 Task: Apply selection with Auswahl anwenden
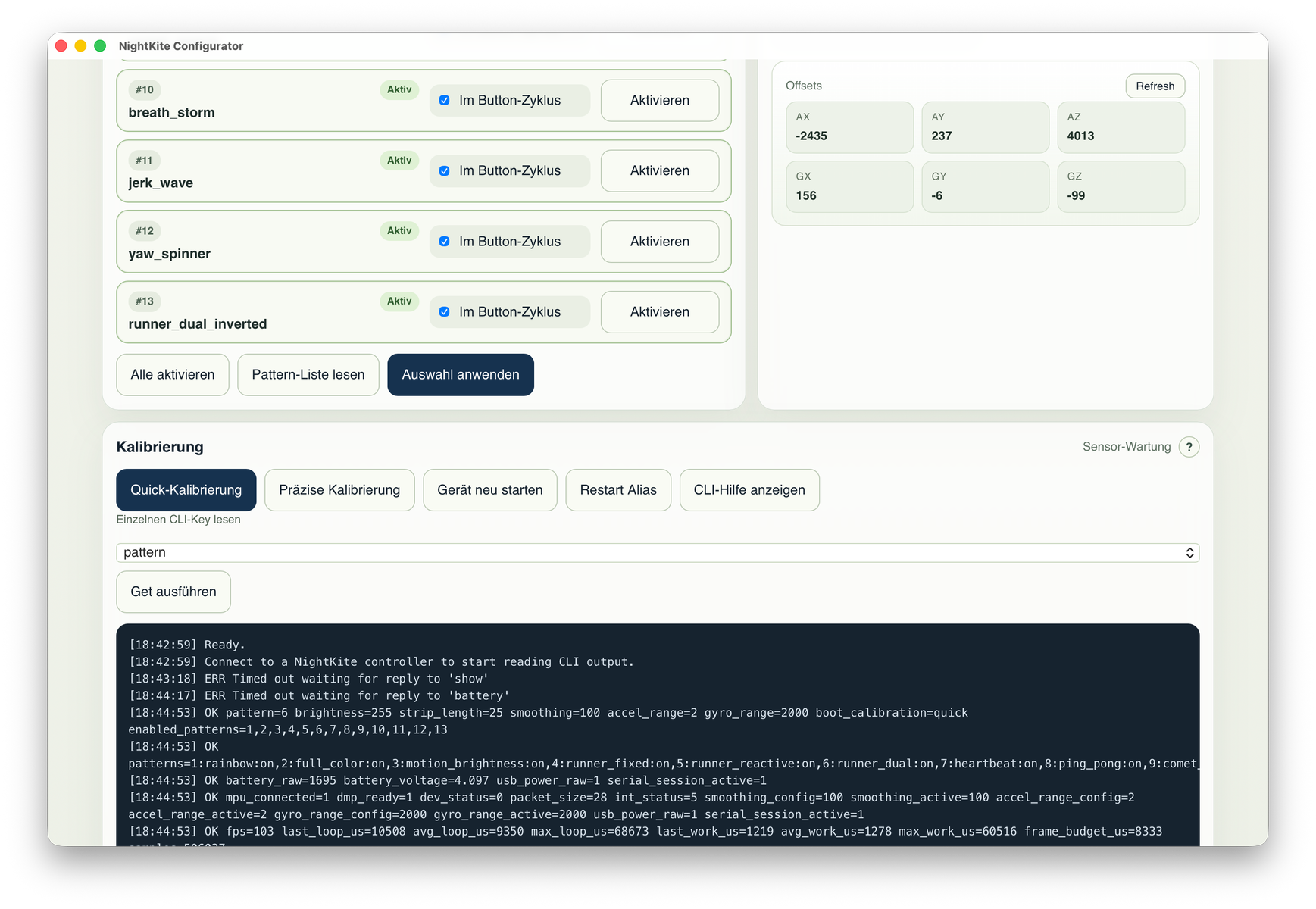tap(460, 375)
